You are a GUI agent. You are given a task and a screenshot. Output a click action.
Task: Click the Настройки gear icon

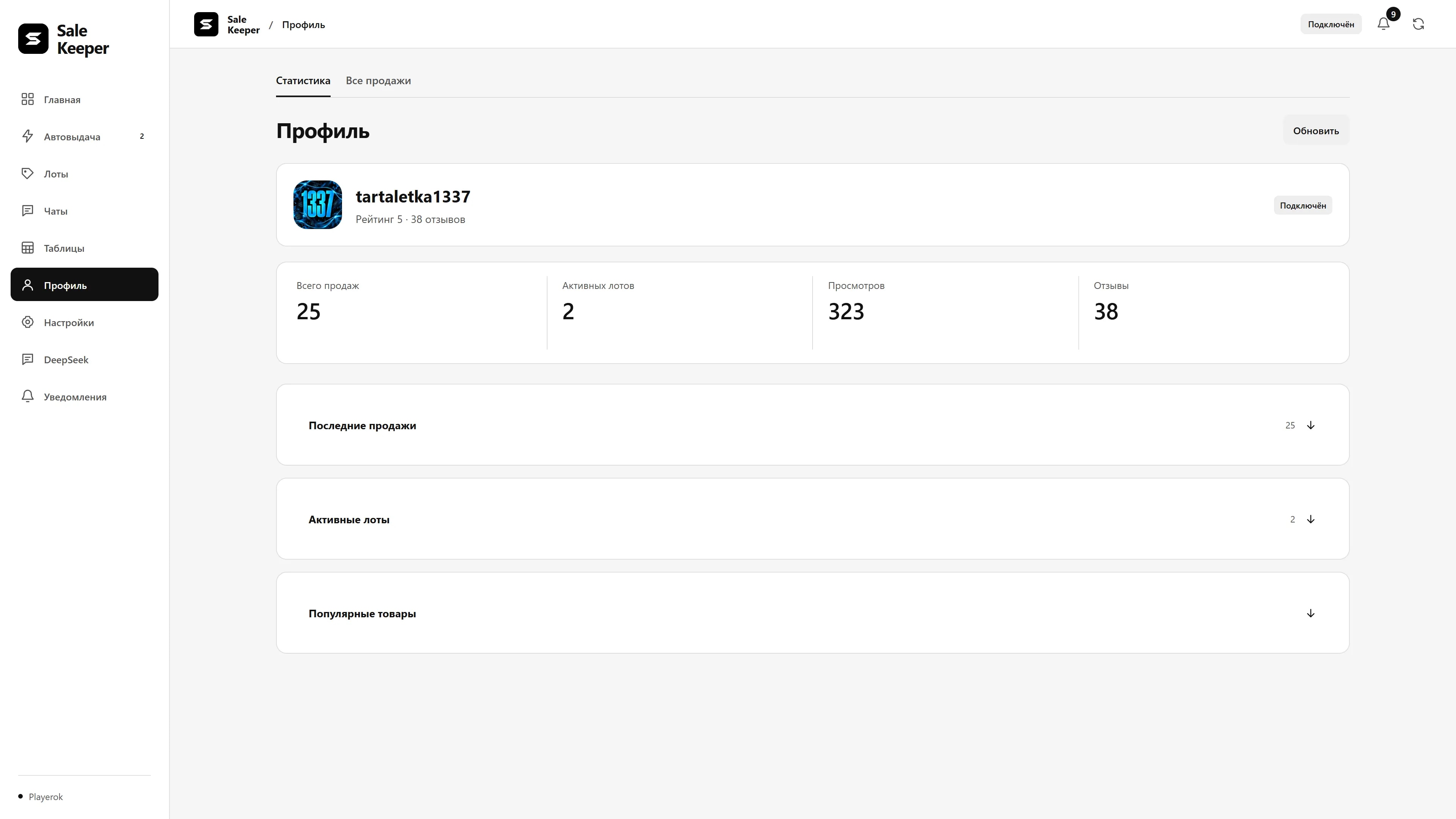pos(27,322)
